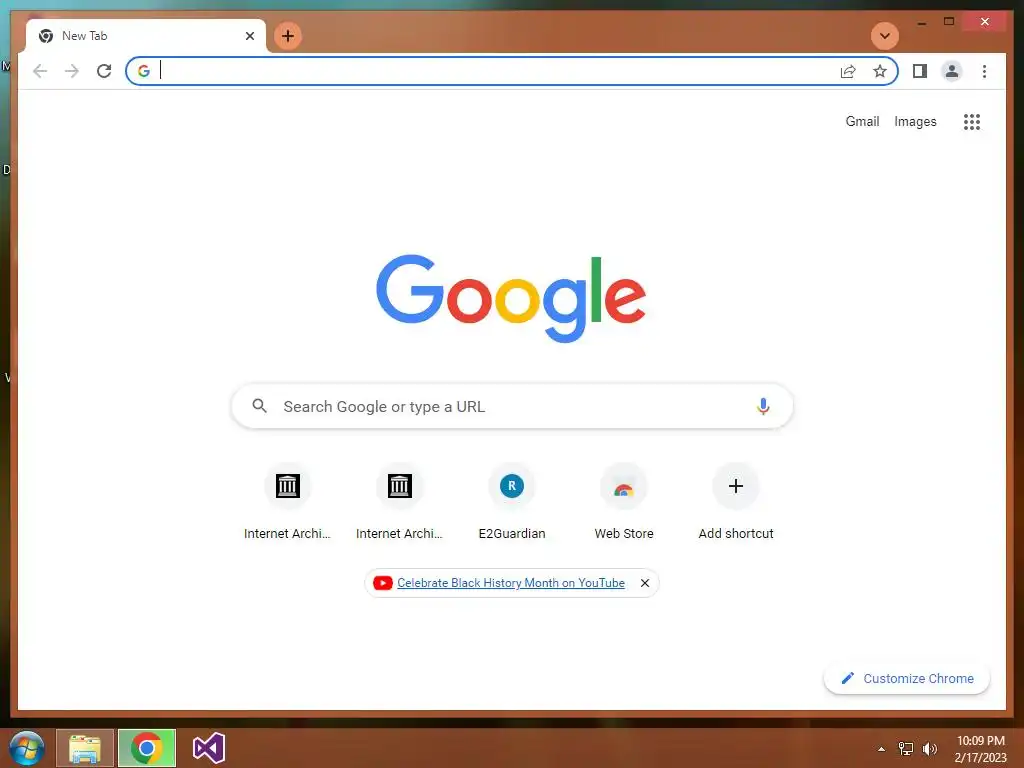
Task: Open the first Internet Archive shortcut
Action: (287, 504)
